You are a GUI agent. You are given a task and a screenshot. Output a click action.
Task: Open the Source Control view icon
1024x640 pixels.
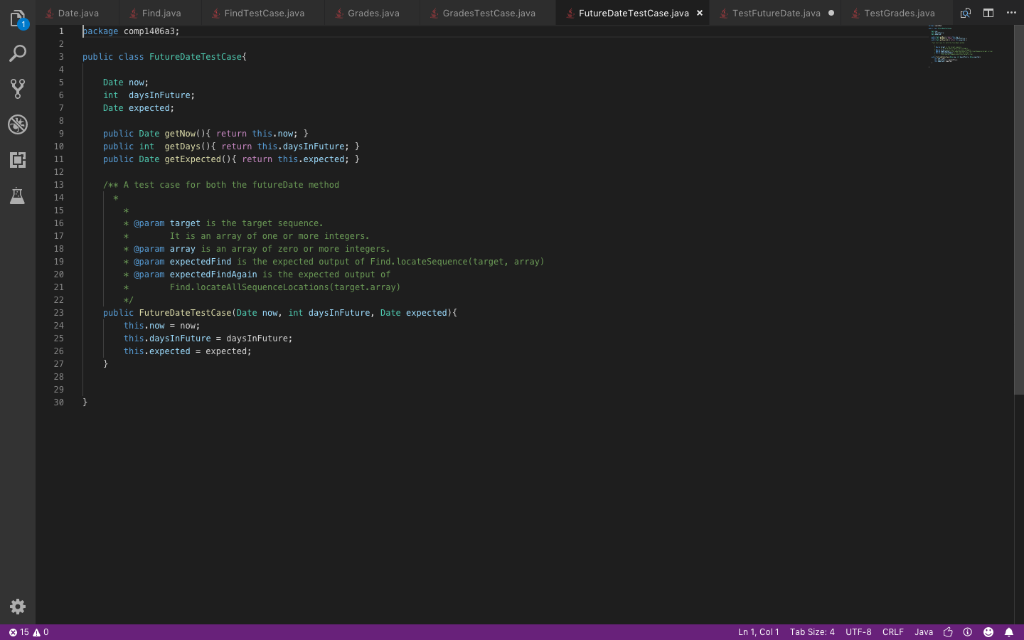point(18,89)
